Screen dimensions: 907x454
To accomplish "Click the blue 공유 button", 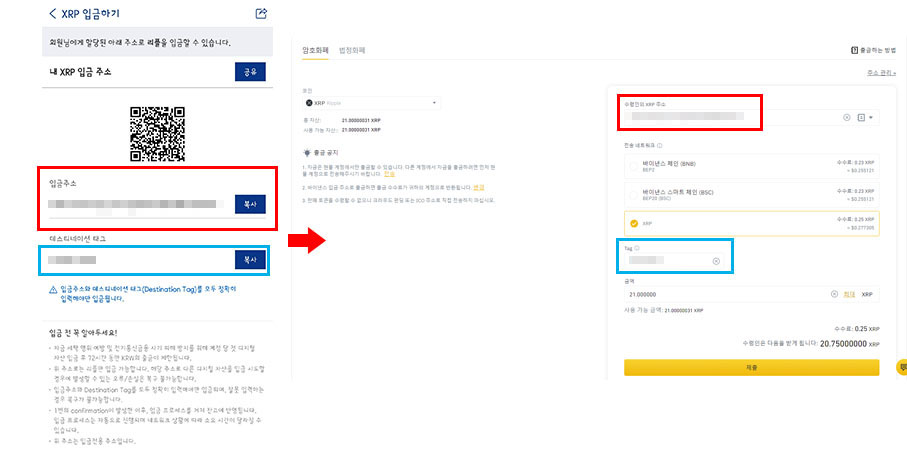I will 250,72.
